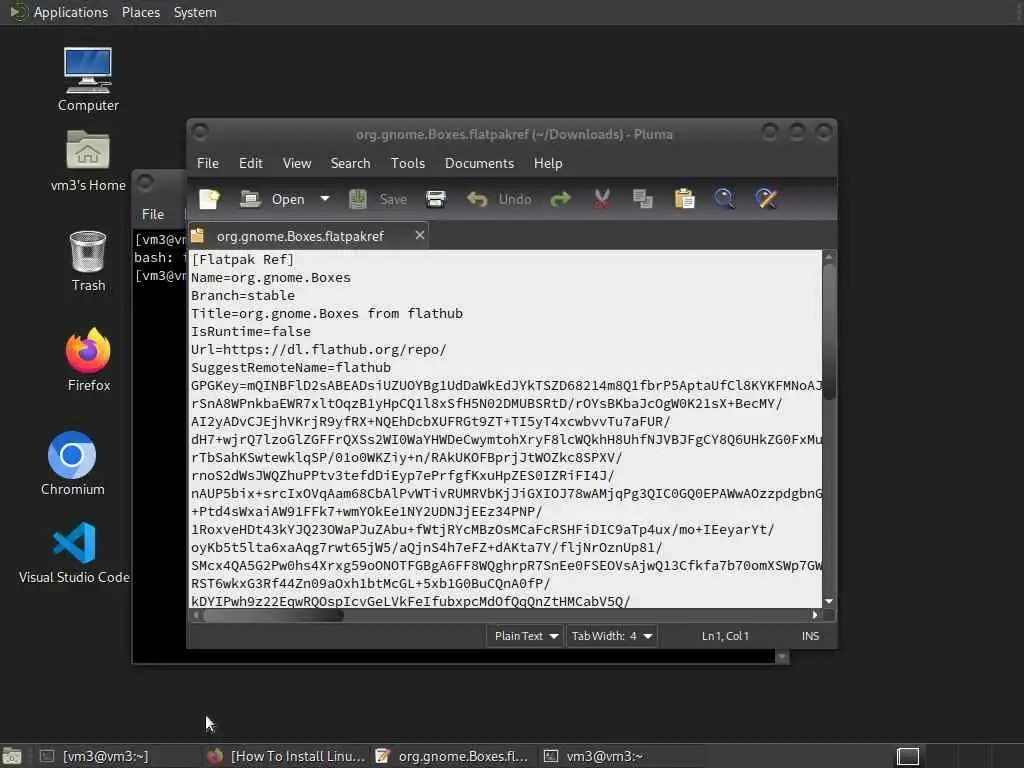Click the Ln 1, Col 1 status entry
1024x768 pixels.
coord(725,636)
